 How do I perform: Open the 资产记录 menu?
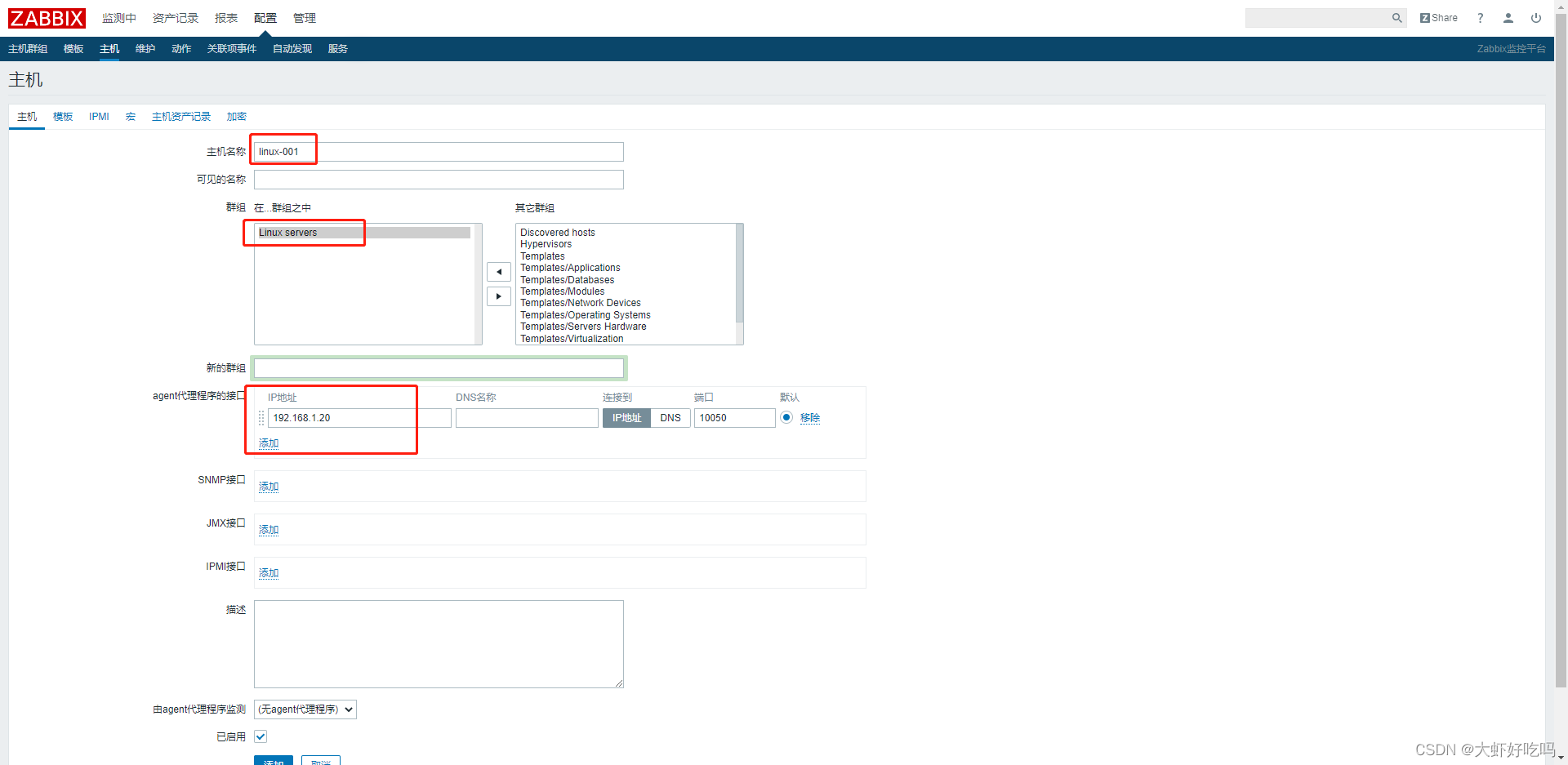tap(176, 18)
